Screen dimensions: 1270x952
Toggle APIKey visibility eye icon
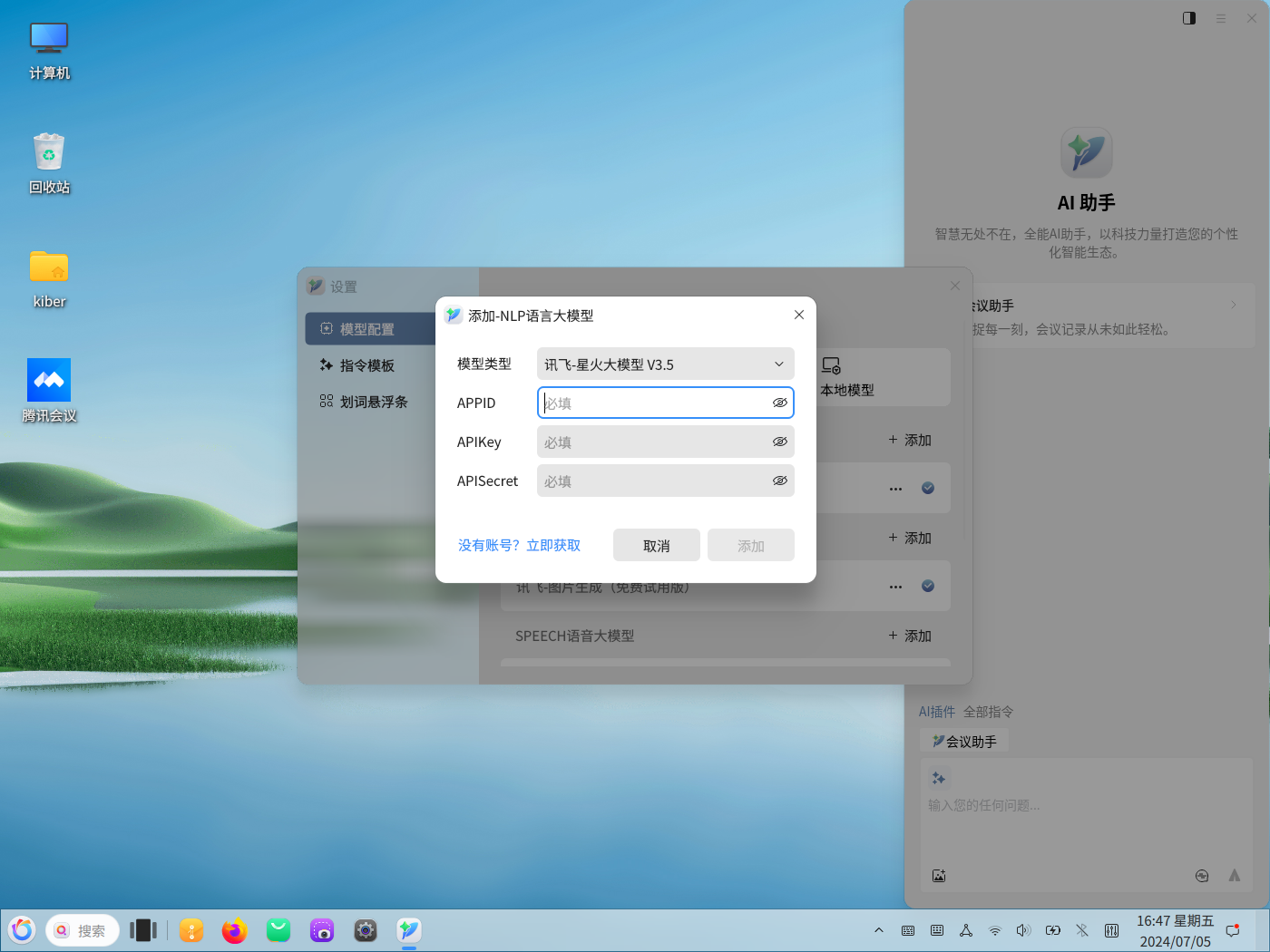tap(779, 442)
